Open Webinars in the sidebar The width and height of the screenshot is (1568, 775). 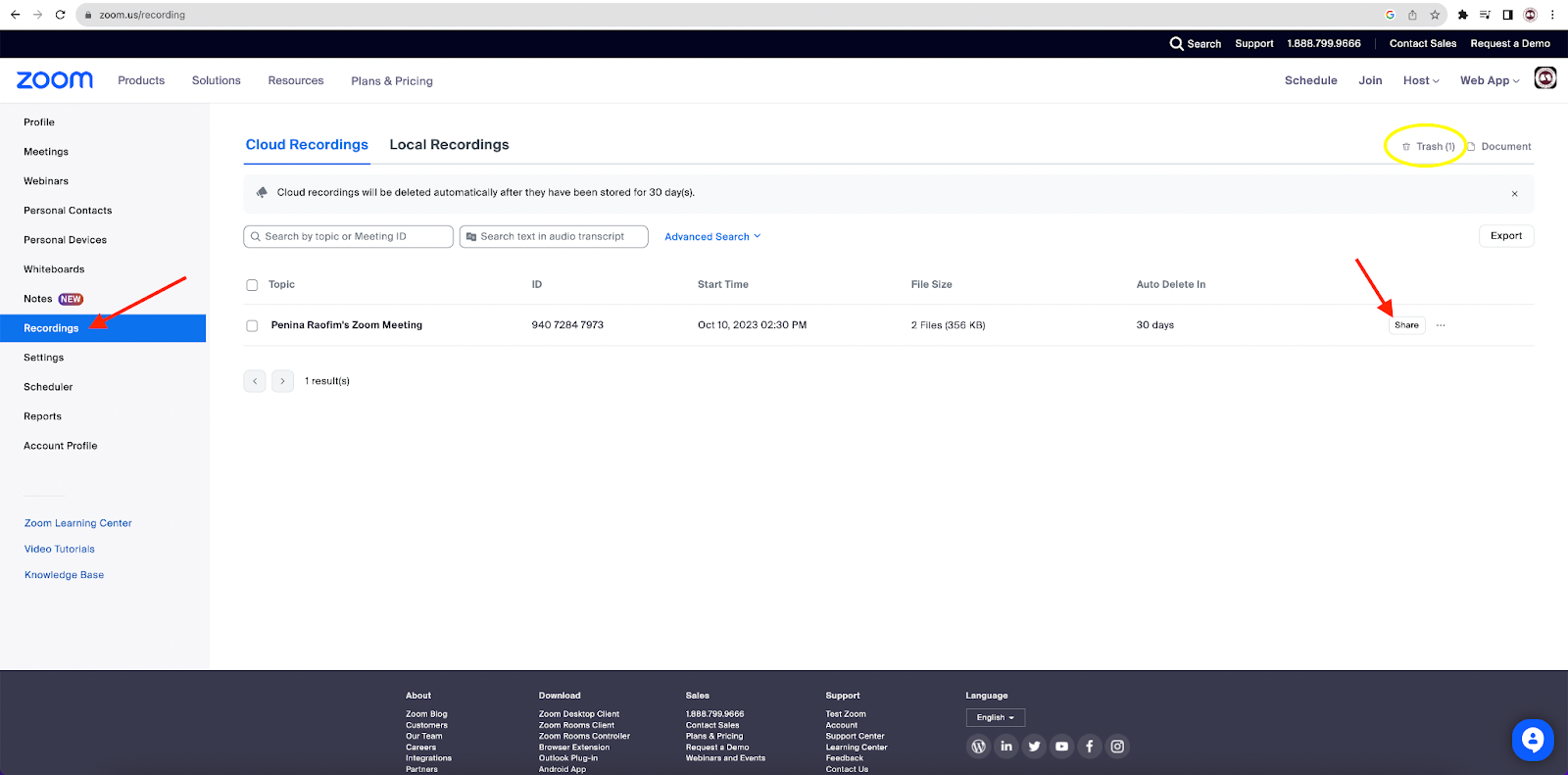(46, 181)
